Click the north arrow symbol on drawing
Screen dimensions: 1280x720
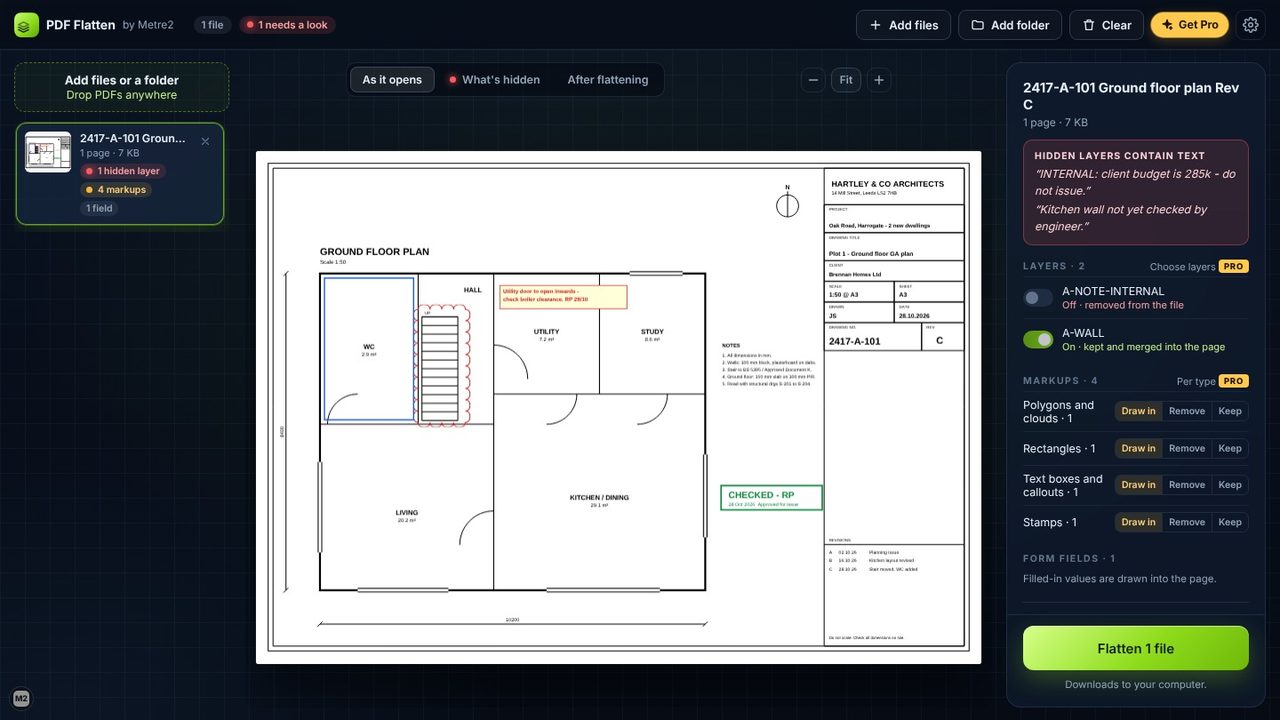tap(787, 203)
